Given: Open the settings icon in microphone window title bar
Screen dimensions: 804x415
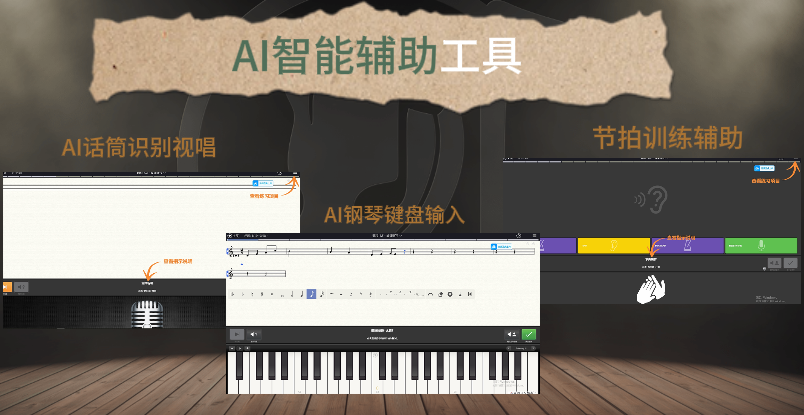Looking at the screenshot, I should pos(279,173).
